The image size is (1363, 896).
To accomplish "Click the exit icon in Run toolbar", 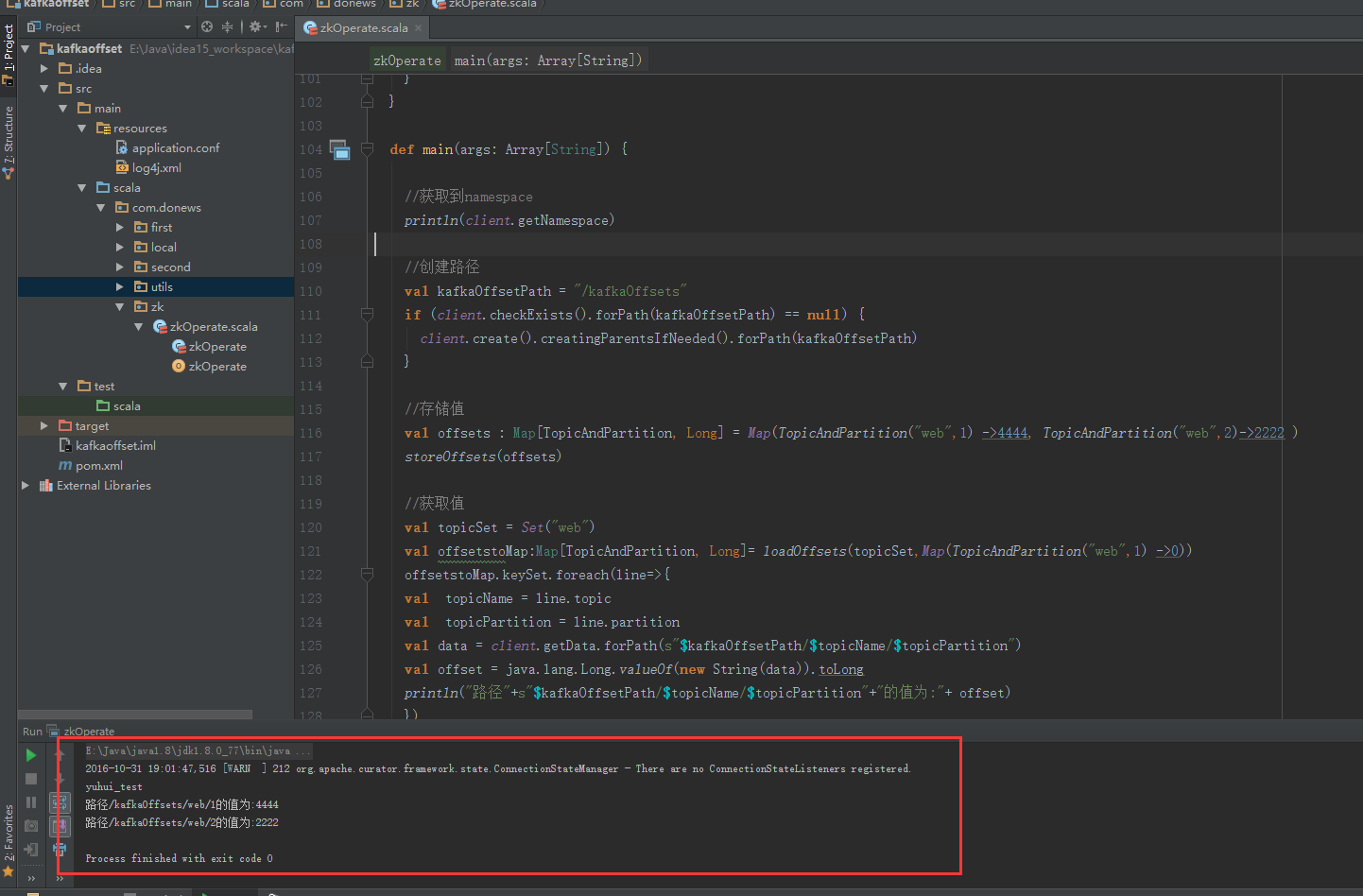I will (x=31, y=850).
